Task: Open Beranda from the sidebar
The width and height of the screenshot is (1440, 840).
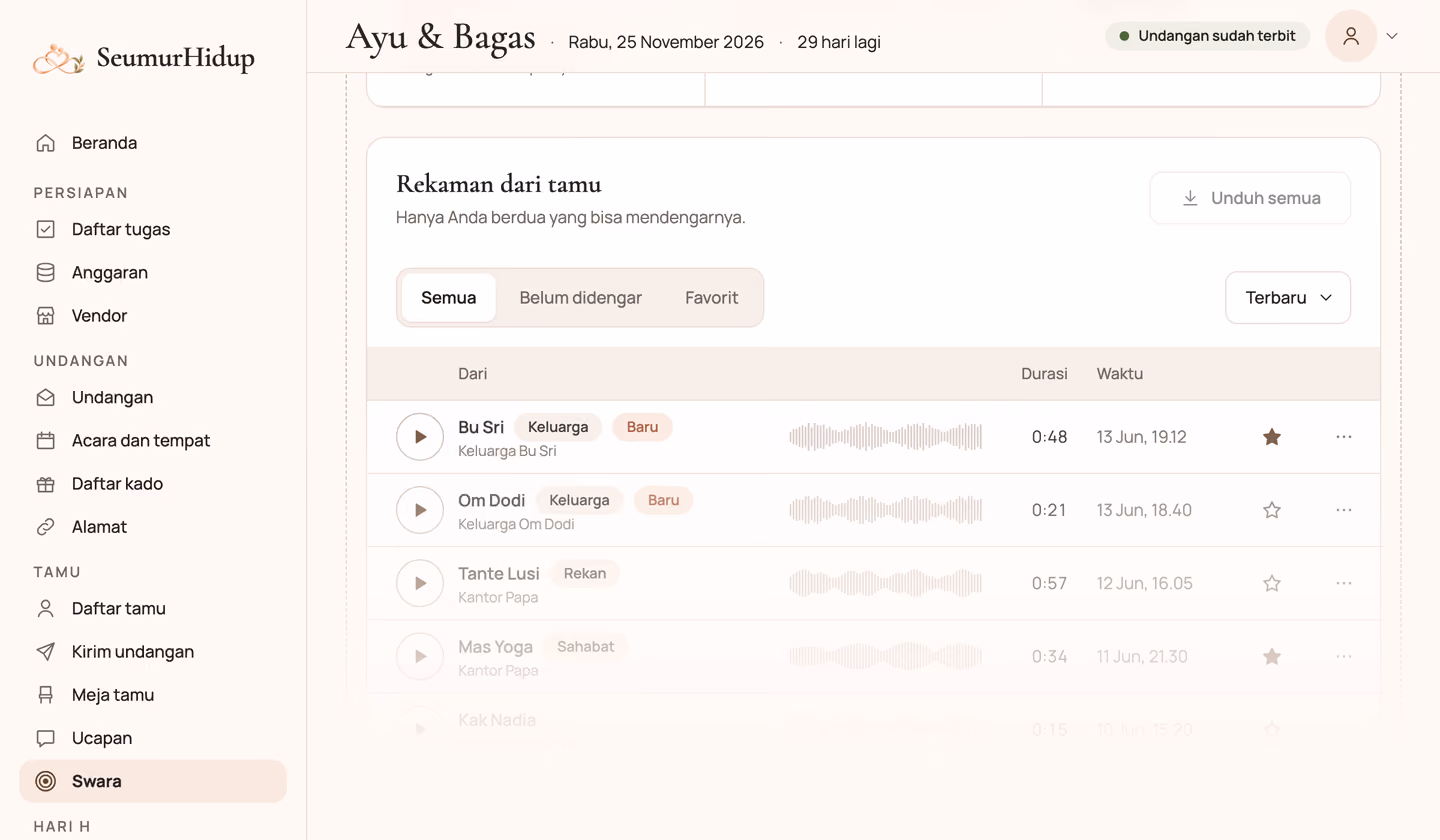Action: pos(152,143)
